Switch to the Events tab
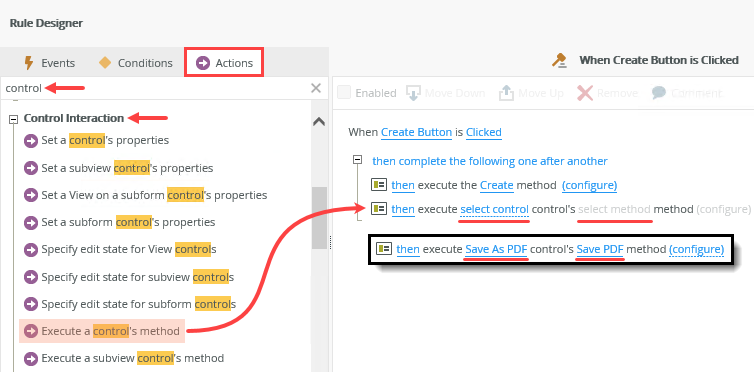The width and height of the screenshot is (754, 372). coord(49,63)
